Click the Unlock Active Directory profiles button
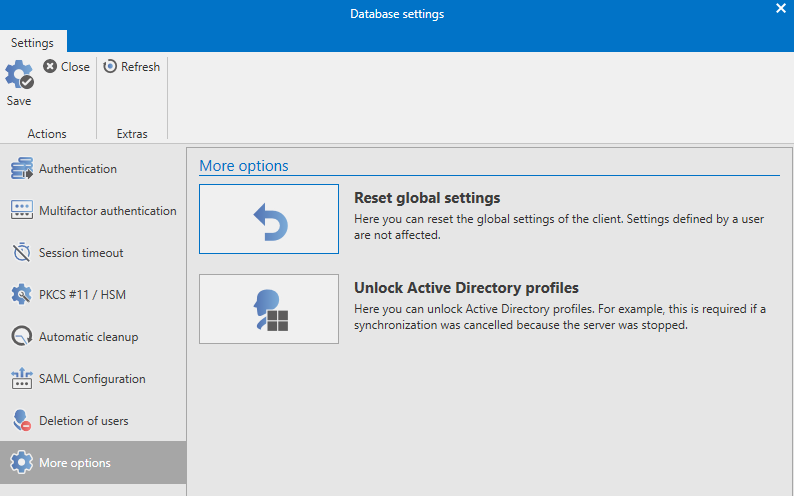 269,309
